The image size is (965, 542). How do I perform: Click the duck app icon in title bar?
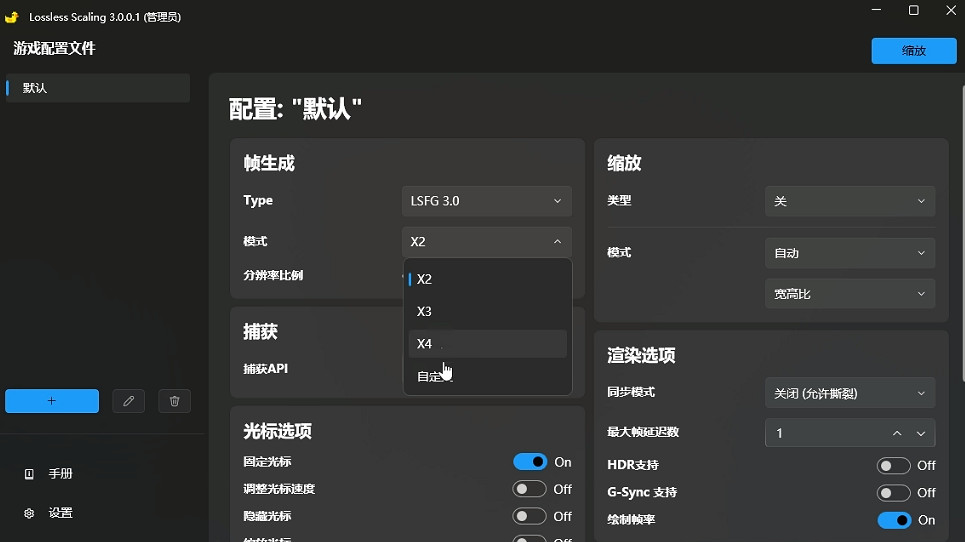tap(12, 17)
